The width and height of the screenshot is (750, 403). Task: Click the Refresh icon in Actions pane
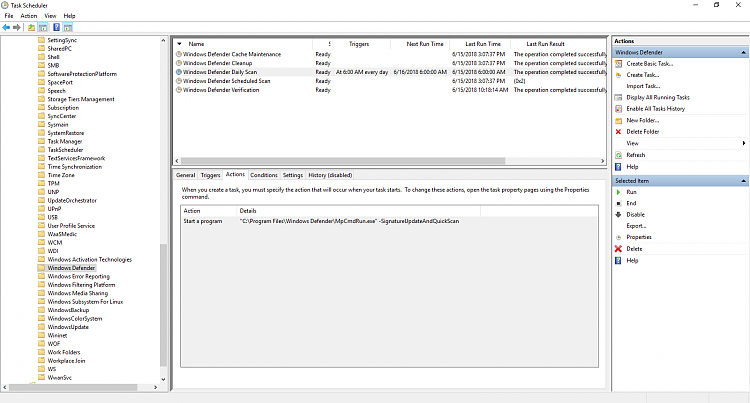tap(618, 155)
